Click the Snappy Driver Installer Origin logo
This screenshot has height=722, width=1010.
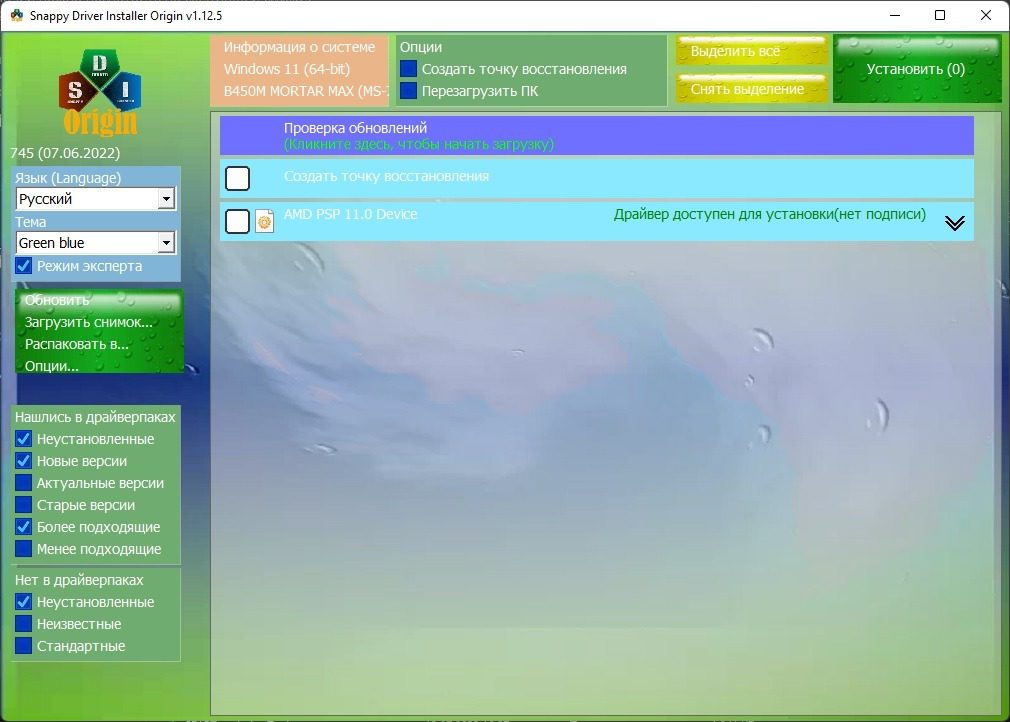click(98, 91)
